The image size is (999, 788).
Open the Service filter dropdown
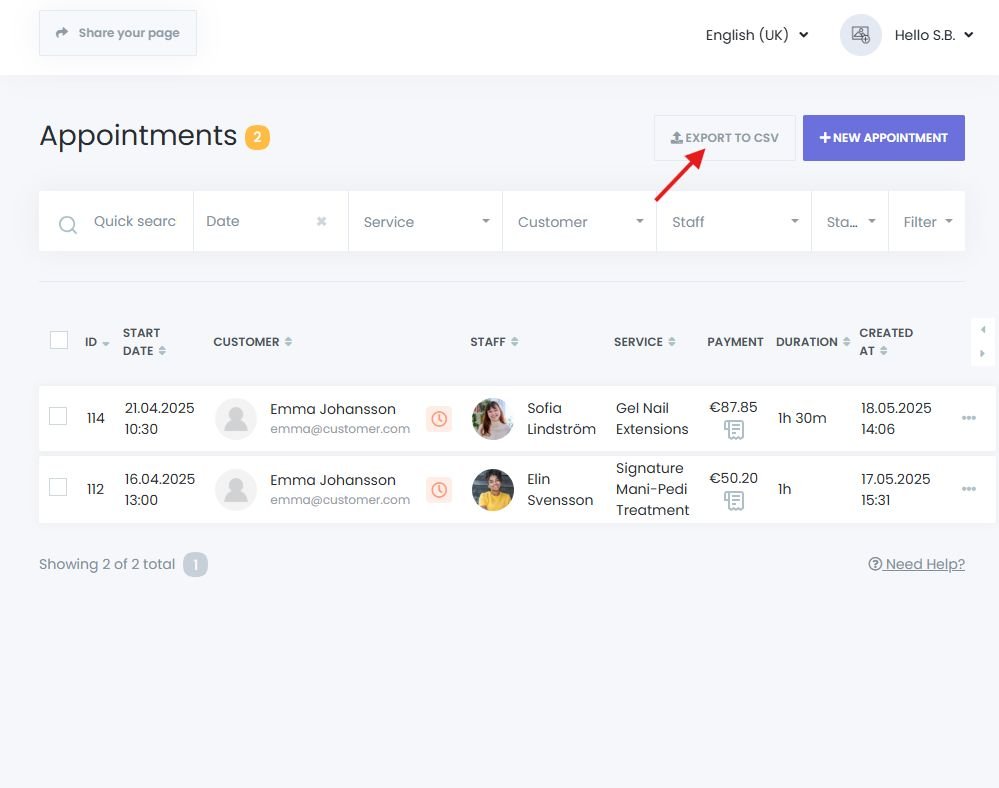point(424,222)
